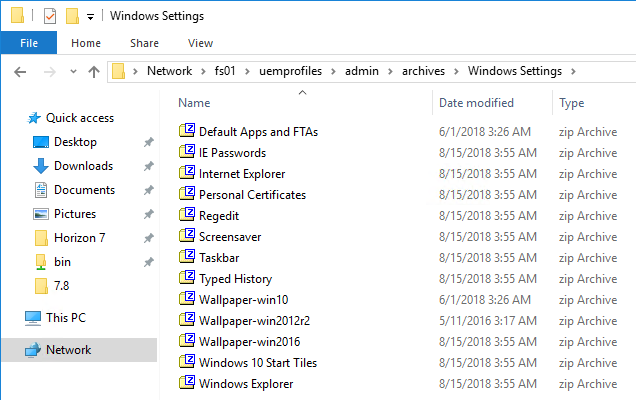Sort by the Date modified column header
636x400 pixels.
(476, 103)
